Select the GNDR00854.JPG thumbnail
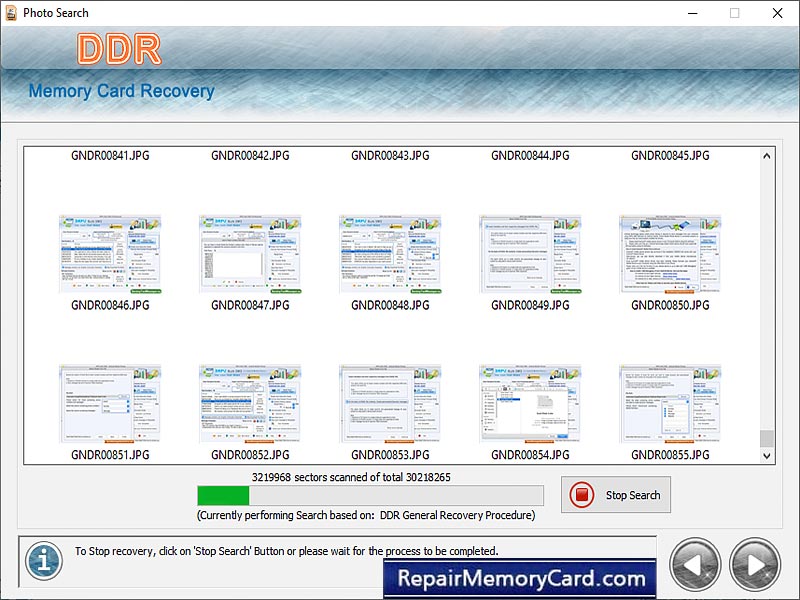 point(530,404)
